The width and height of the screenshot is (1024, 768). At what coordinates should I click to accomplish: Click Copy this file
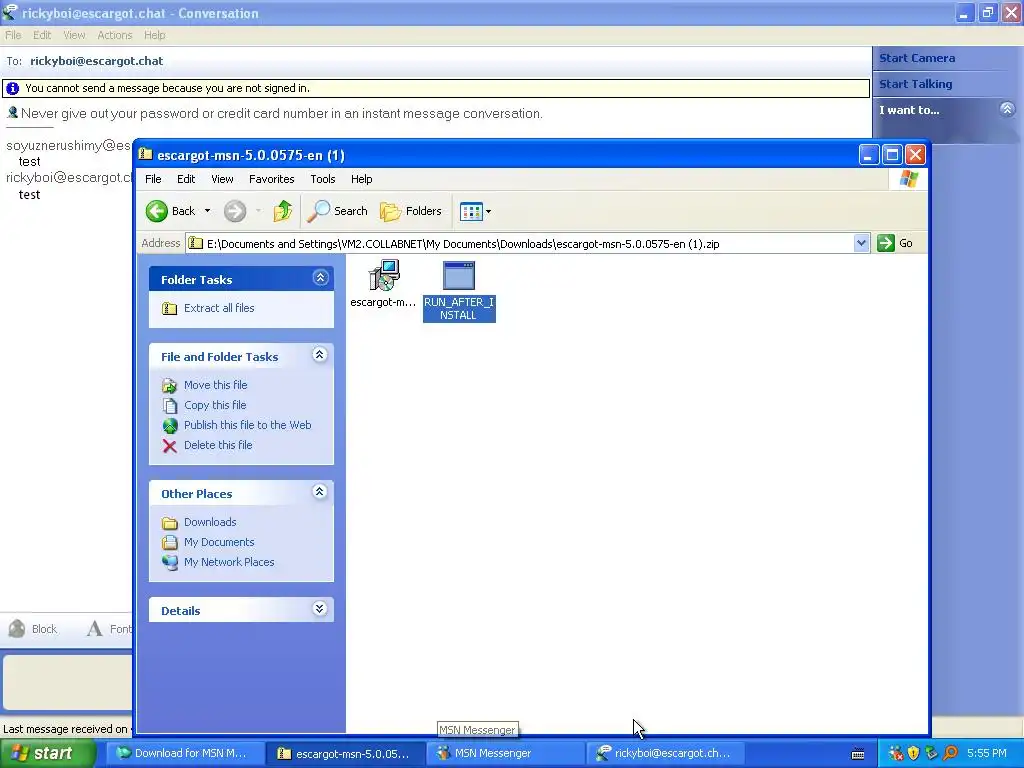pos(215,405)
